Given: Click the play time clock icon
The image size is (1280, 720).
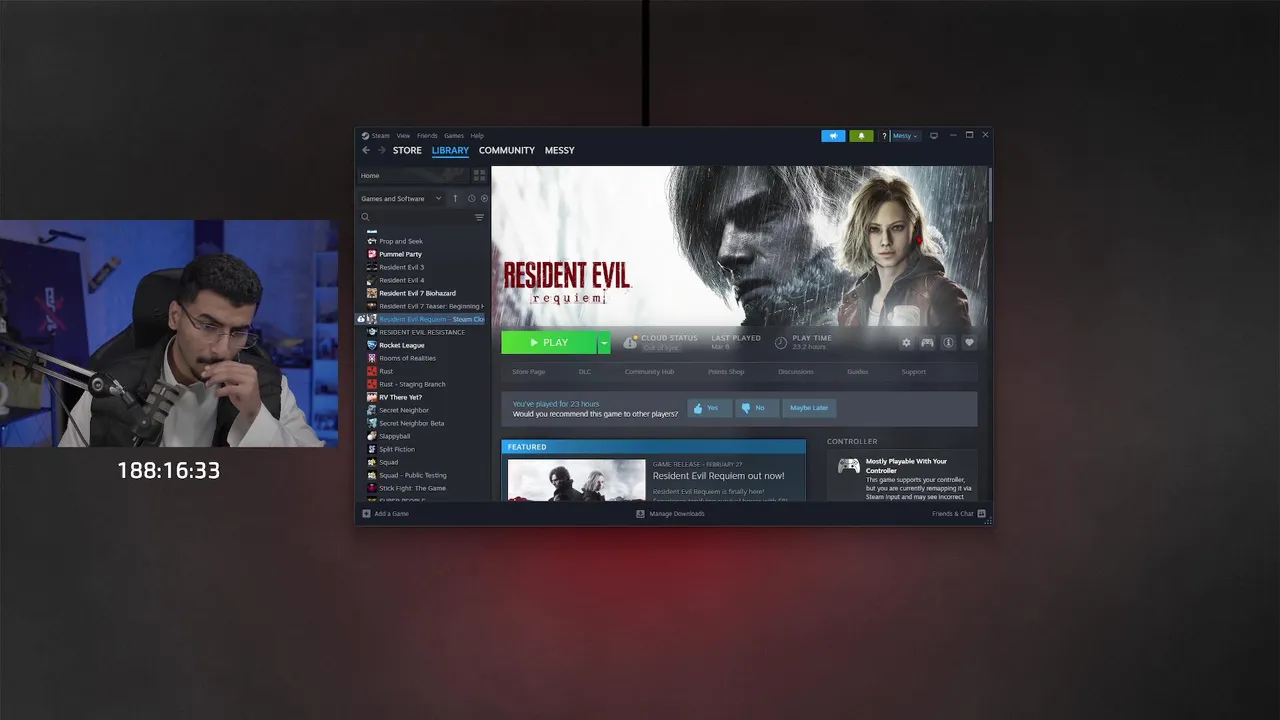Looking at the screenshot, I should click(781, 343).
